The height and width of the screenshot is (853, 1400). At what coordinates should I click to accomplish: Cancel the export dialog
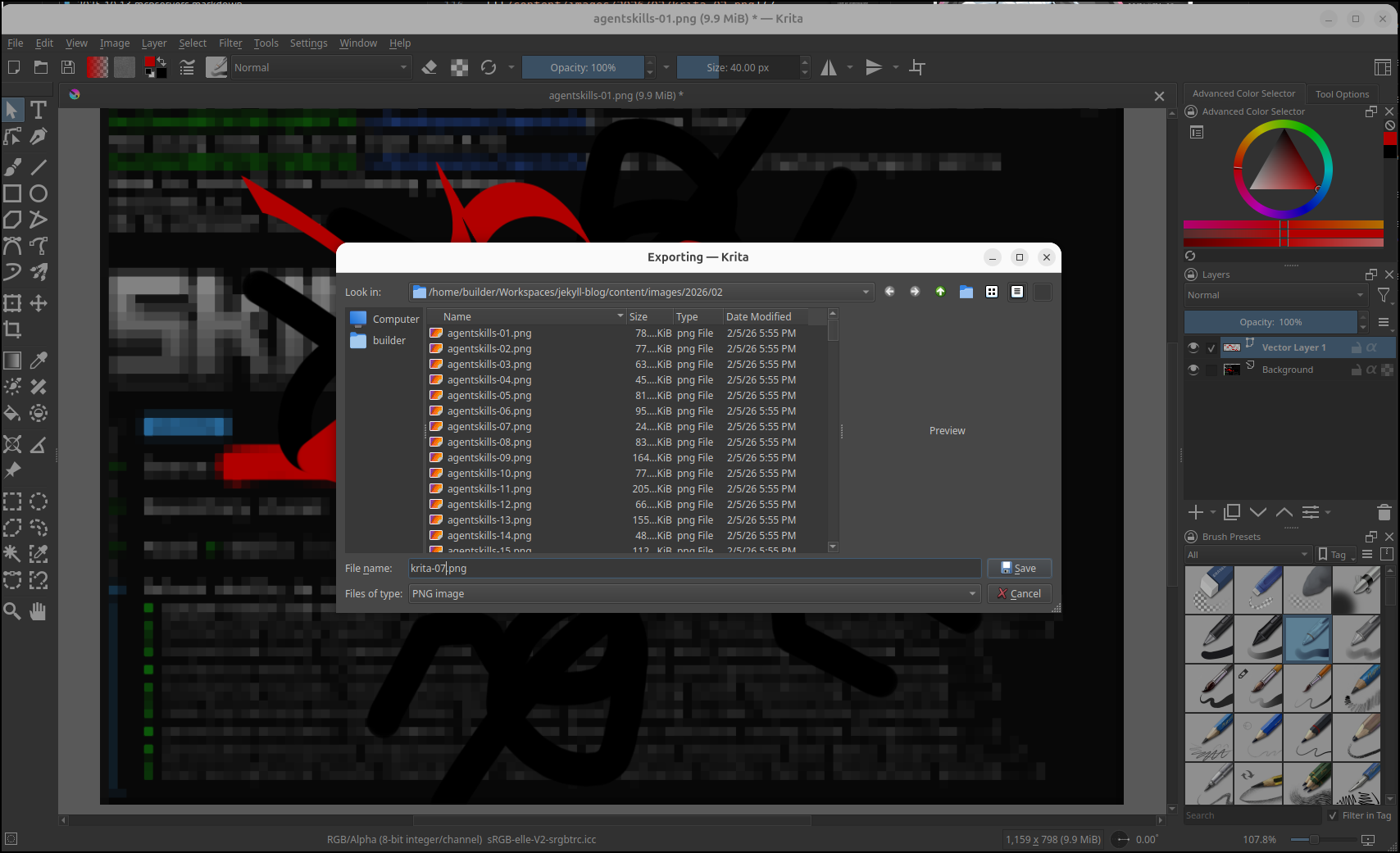click(1019, 593)
